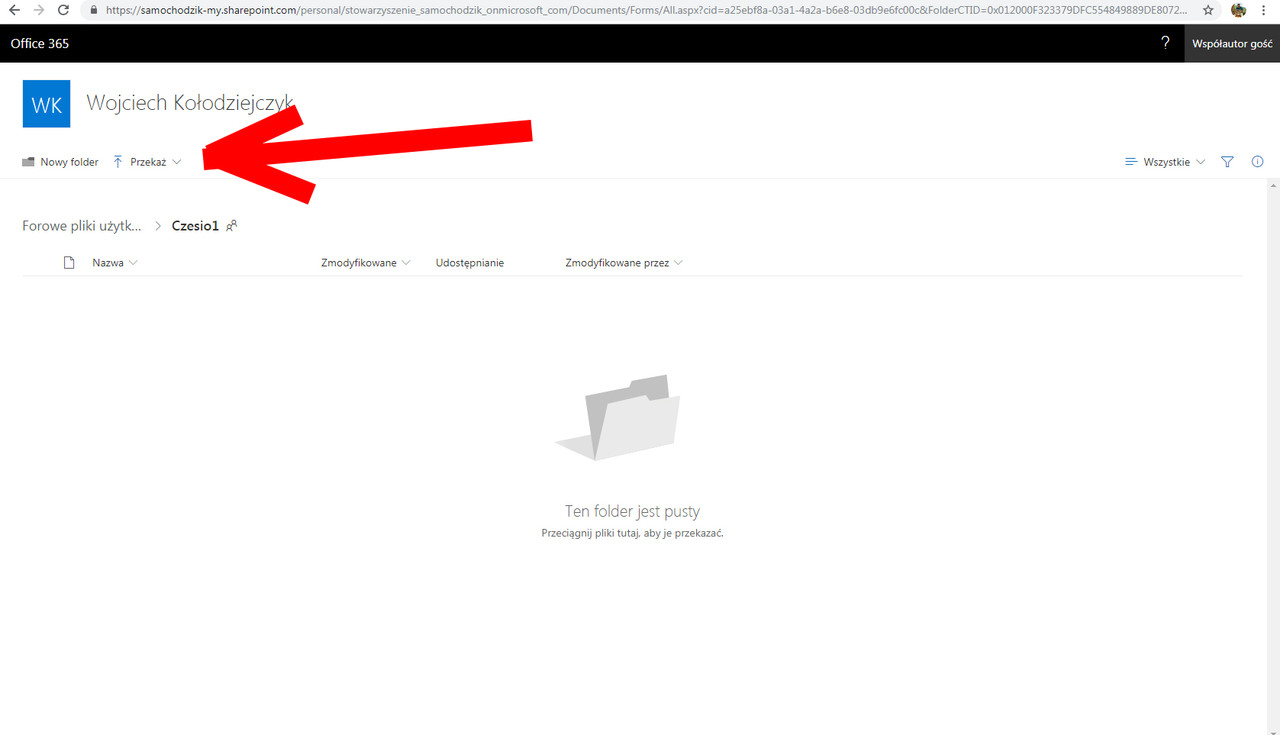Click the Wojciech Kołodziejczyk name link

[189, 102]
